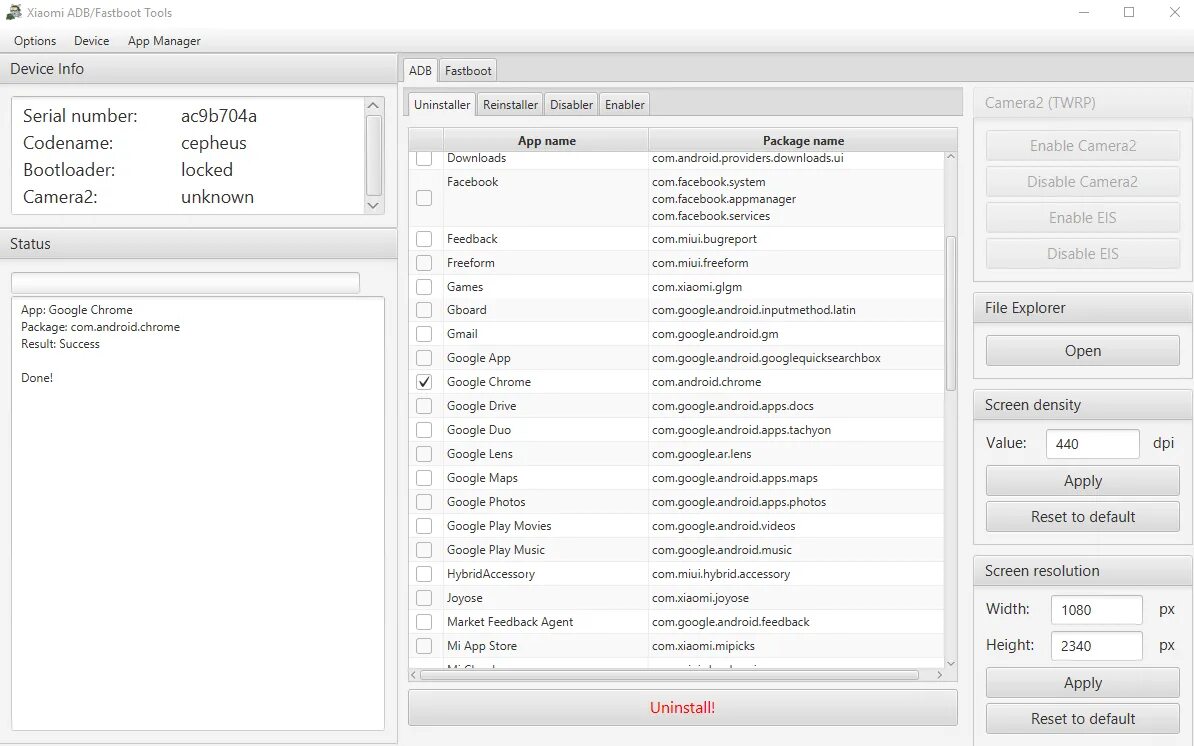
Task: Select the Downloads app name
Action: [477, 158]
